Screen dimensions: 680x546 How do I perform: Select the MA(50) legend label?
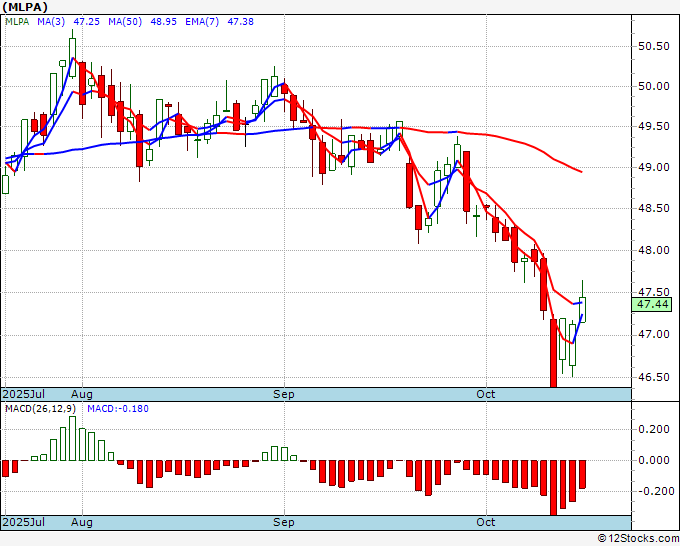click(x=125, y=22)
